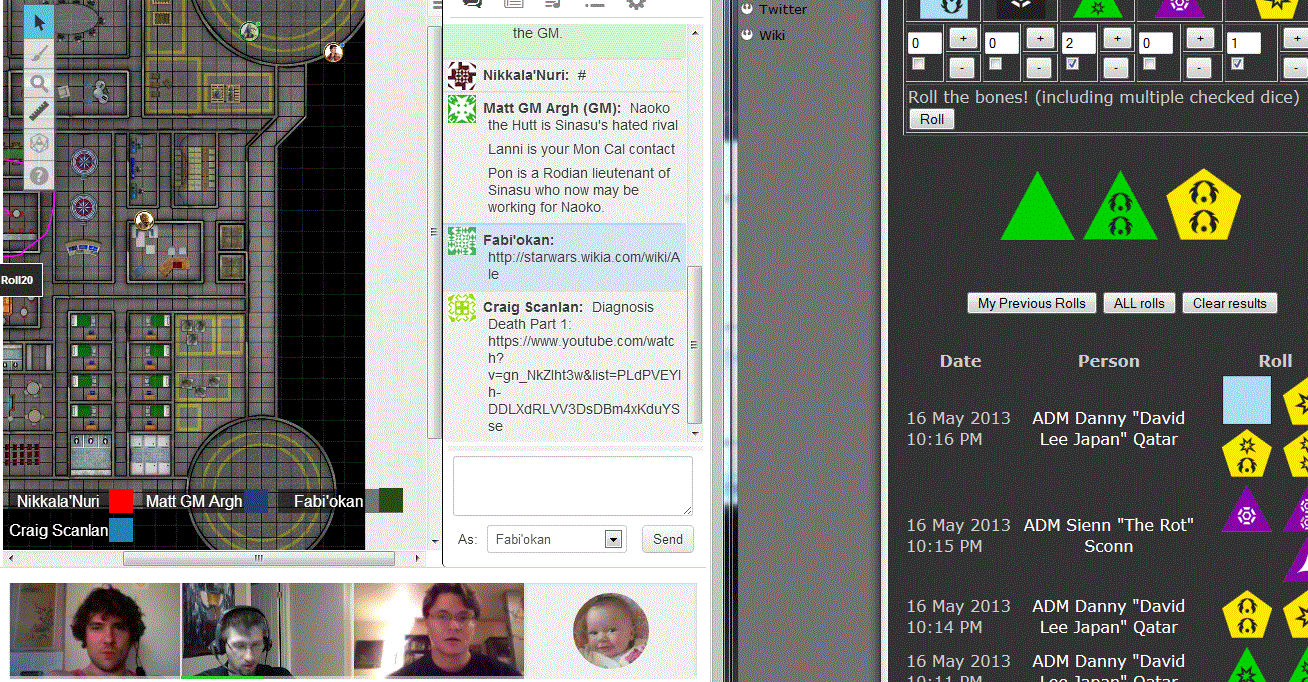Increase the green die count
Image resolution: width=1308 pixels, height=682 pixels.
click(x=1117, y=39)
